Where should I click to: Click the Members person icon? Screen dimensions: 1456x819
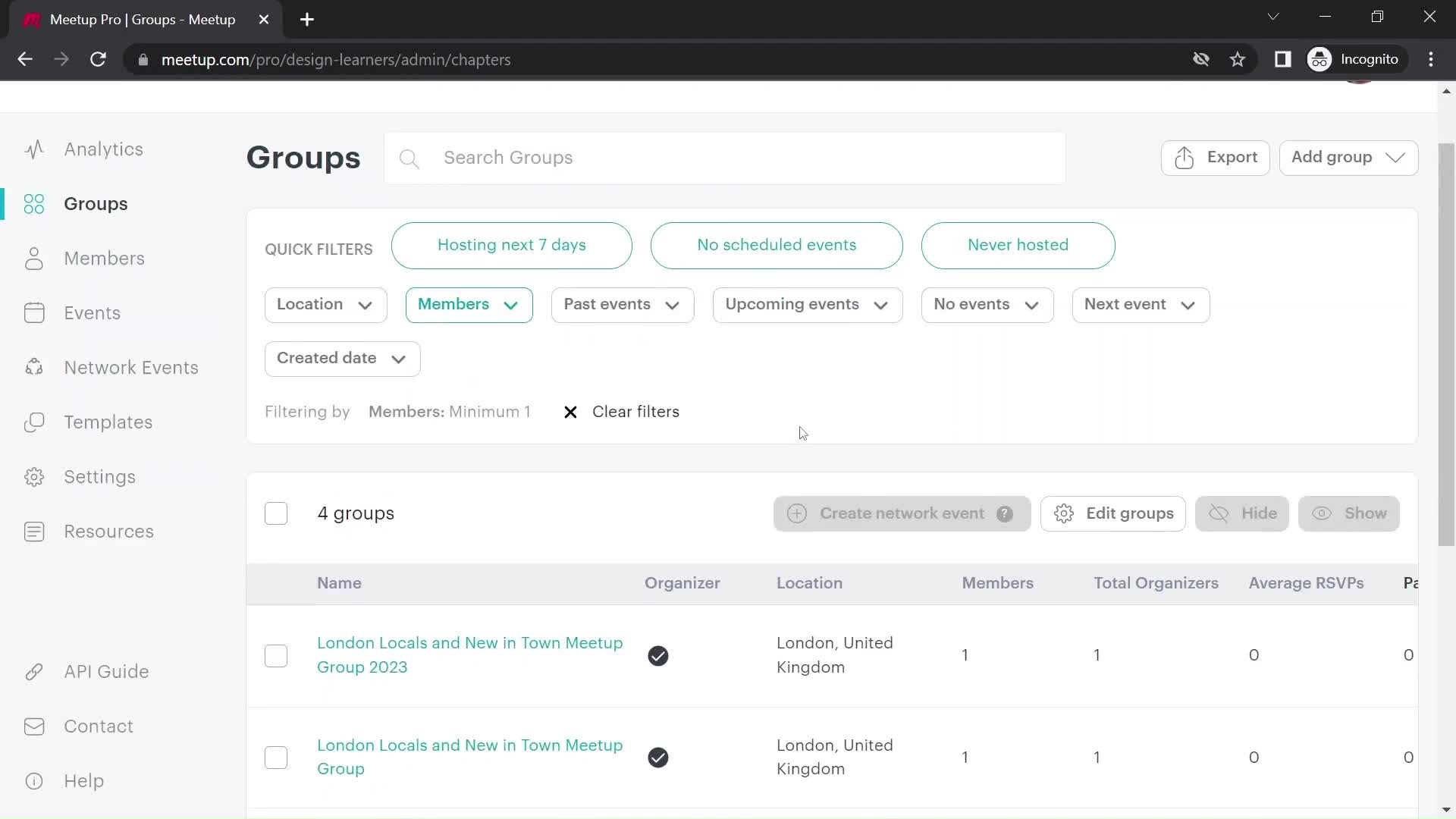coord(34,259)
